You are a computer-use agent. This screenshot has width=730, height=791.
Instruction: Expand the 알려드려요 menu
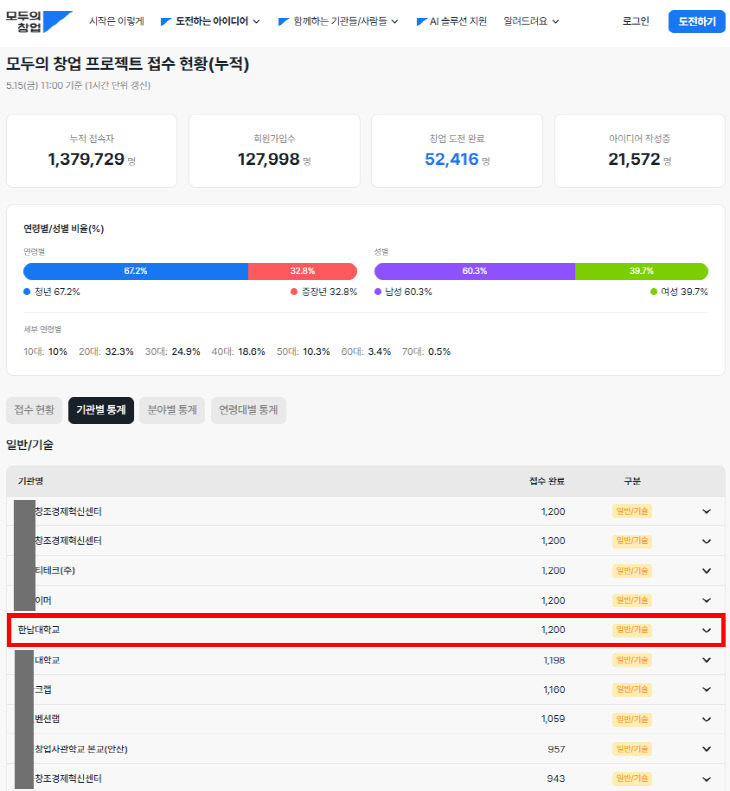531,21
